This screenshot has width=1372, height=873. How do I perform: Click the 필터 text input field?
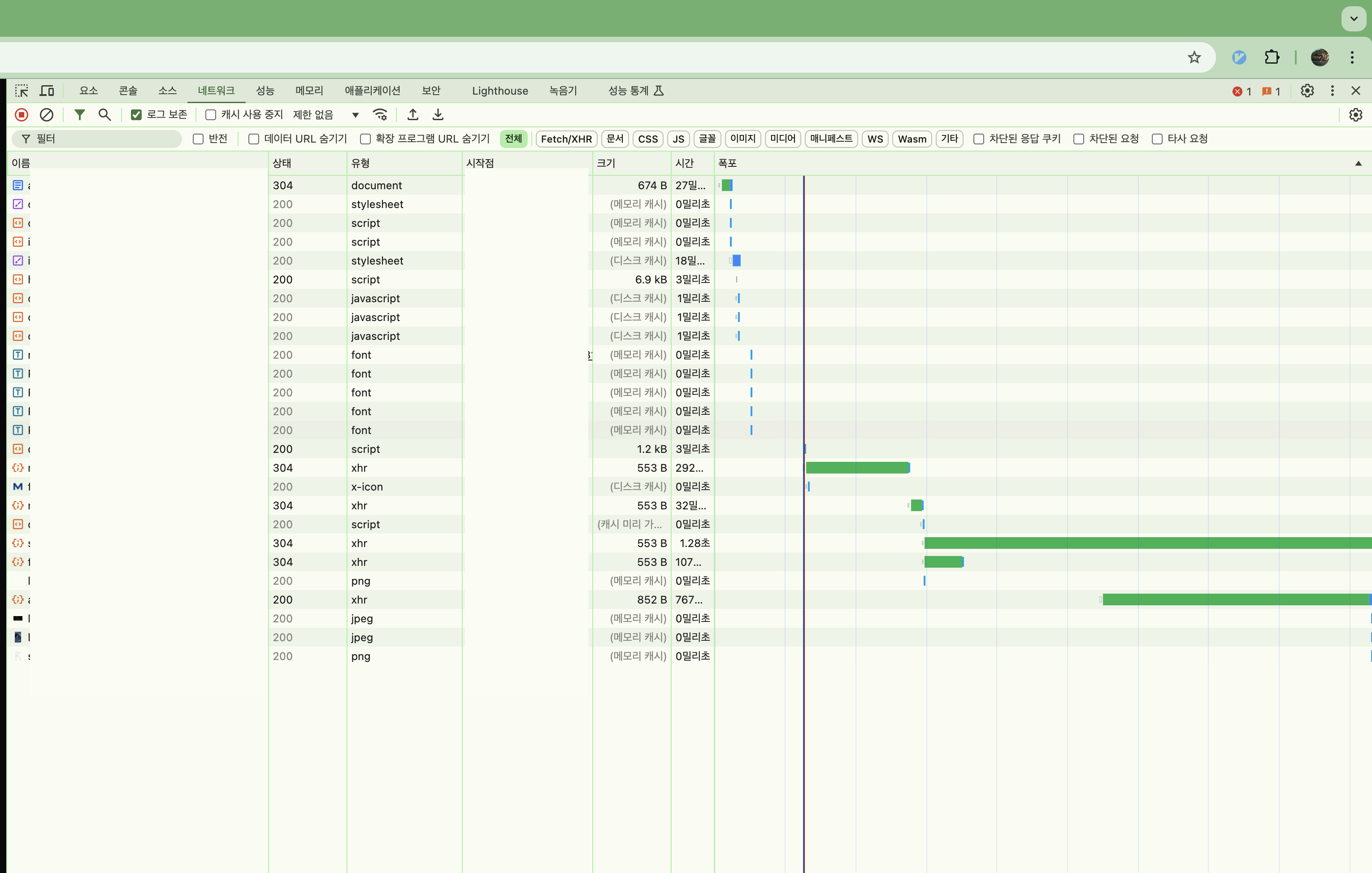[x=105, y=139]
